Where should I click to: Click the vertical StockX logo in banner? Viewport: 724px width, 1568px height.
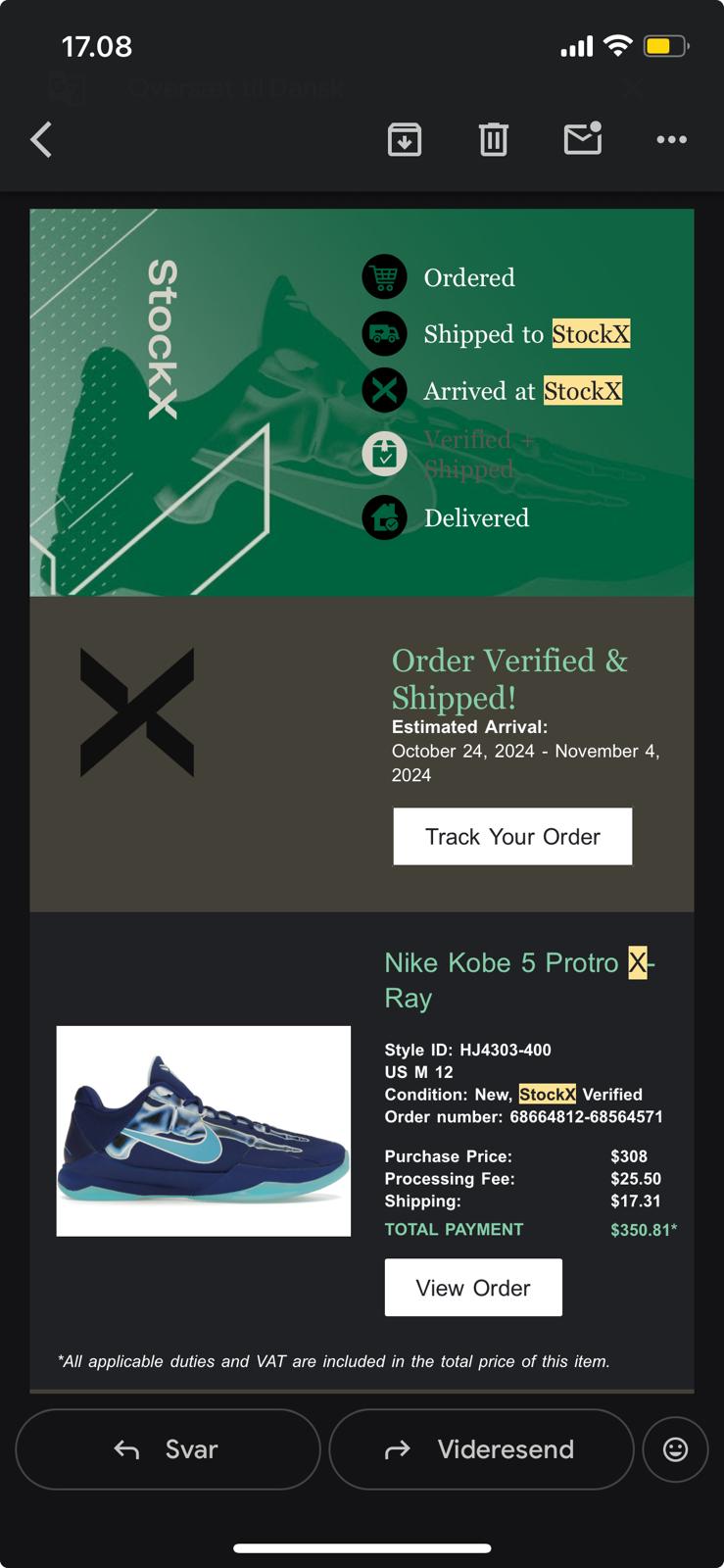click(162, 339)
